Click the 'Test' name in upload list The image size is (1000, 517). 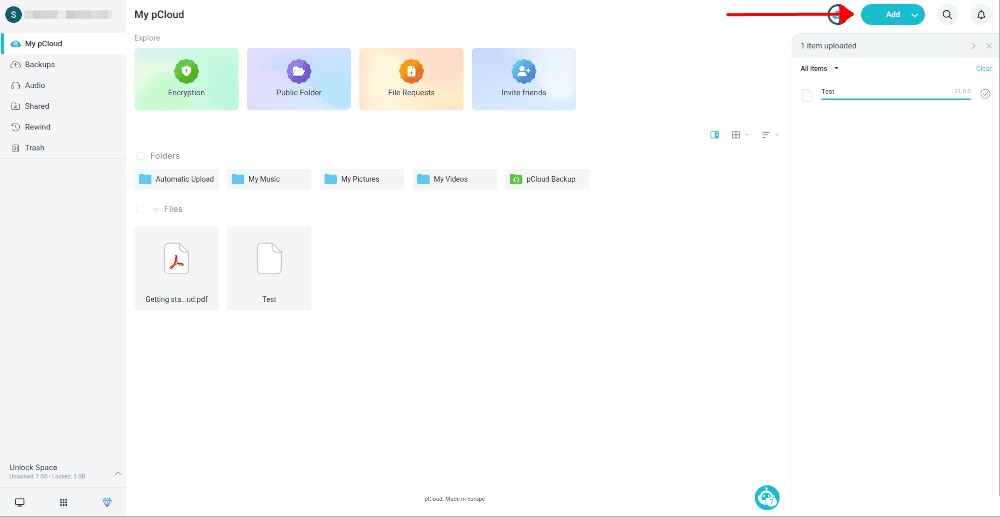tap(828, 92)
